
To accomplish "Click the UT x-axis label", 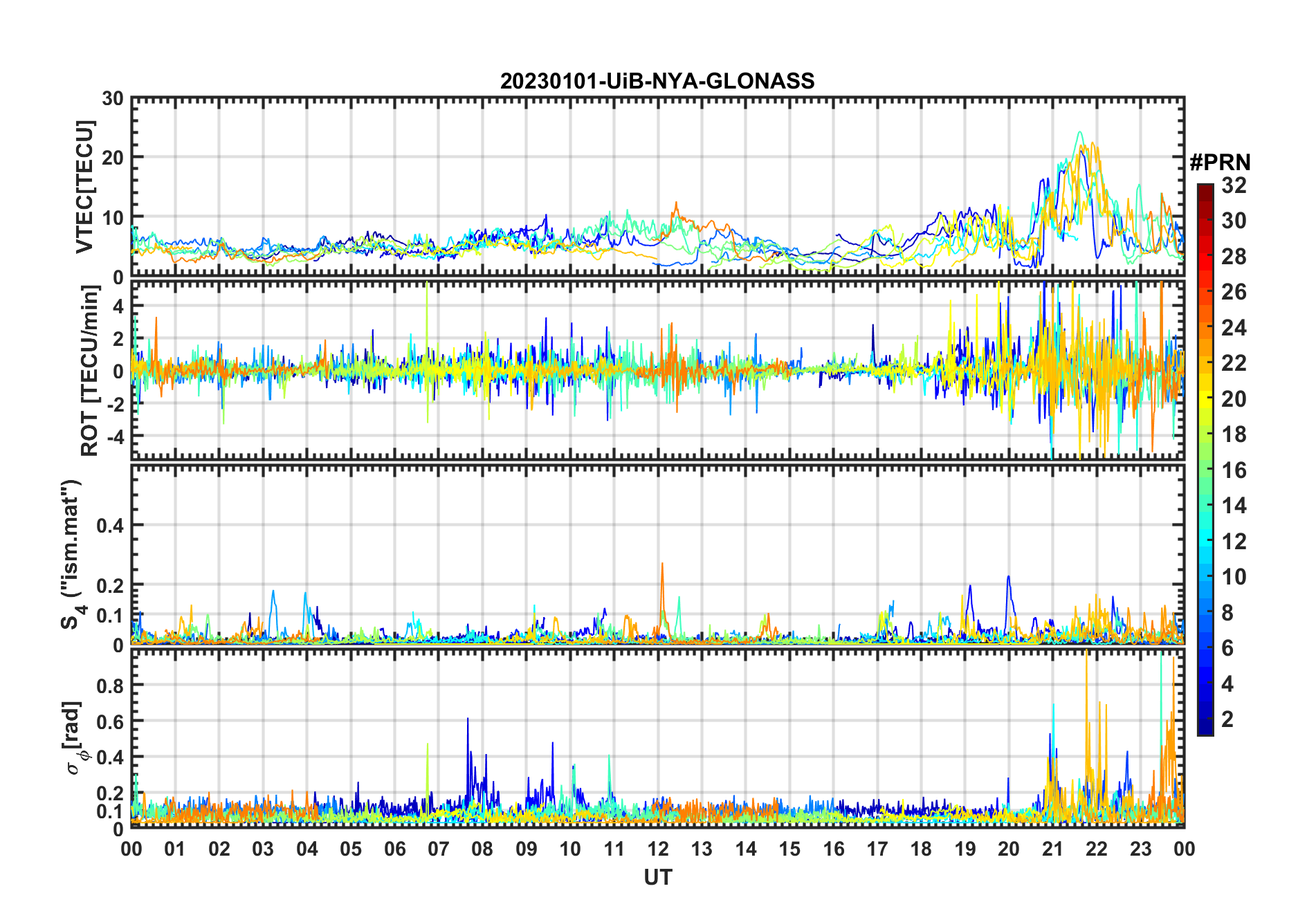I will click(657, 877).
